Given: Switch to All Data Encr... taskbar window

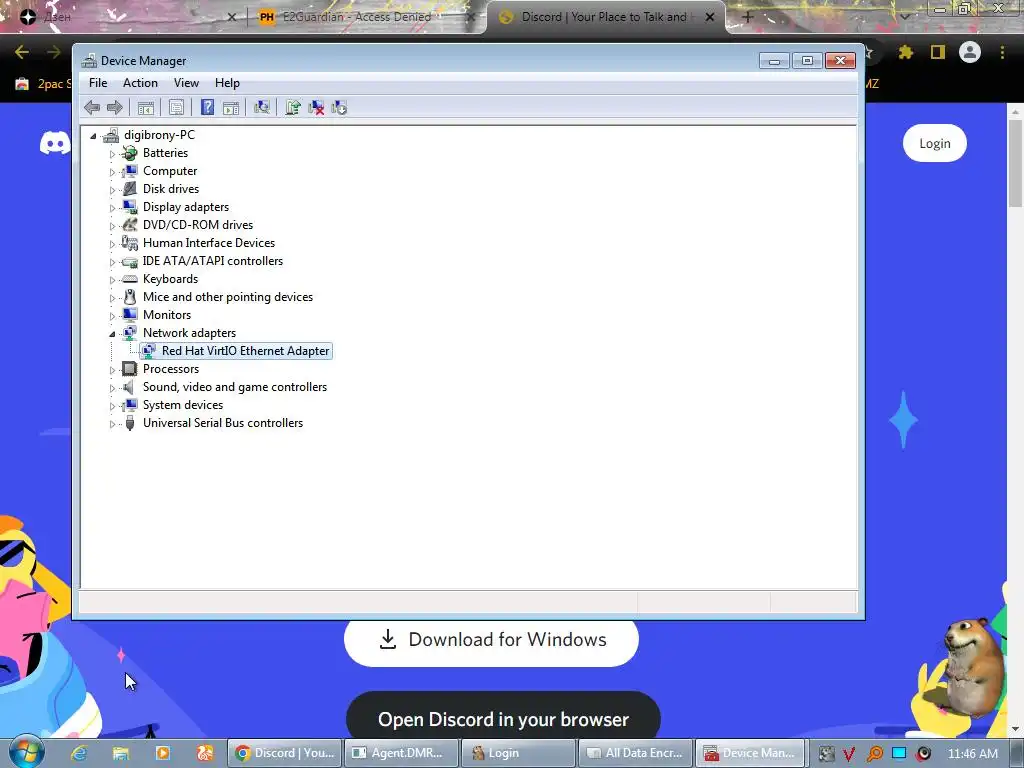Looking at the screenshot, I should tap(635, 753).
